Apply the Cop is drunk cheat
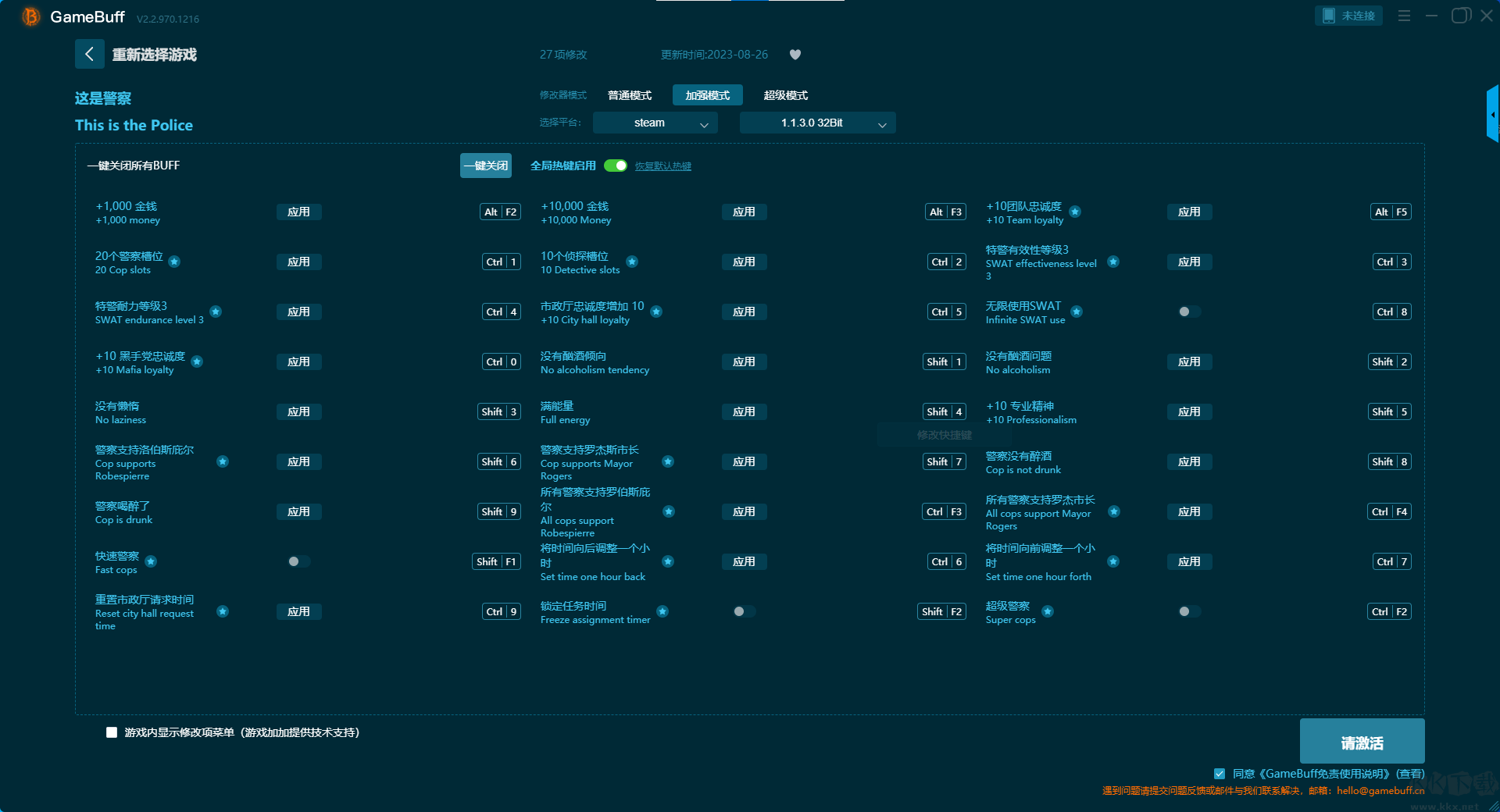The width and height of the screenshot is (1500, 812). coord(298,511)
